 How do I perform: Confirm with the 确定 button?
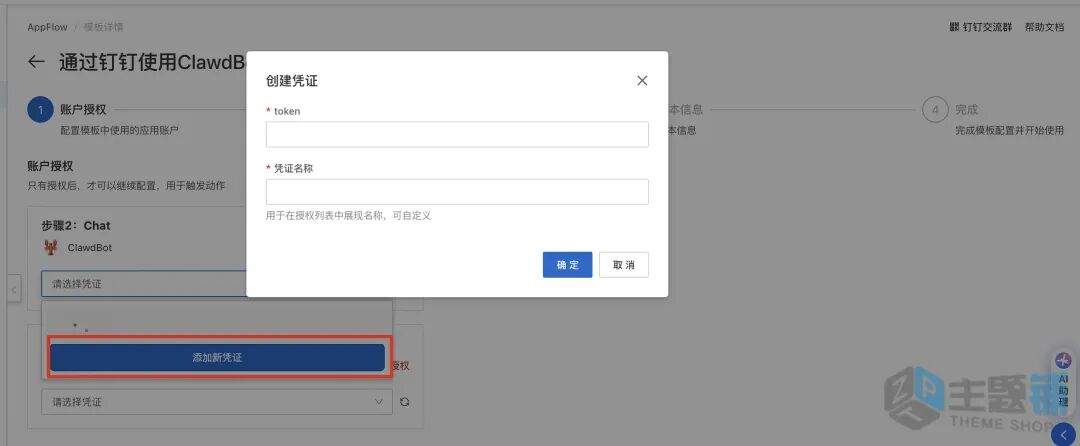(x=568, y=265)
